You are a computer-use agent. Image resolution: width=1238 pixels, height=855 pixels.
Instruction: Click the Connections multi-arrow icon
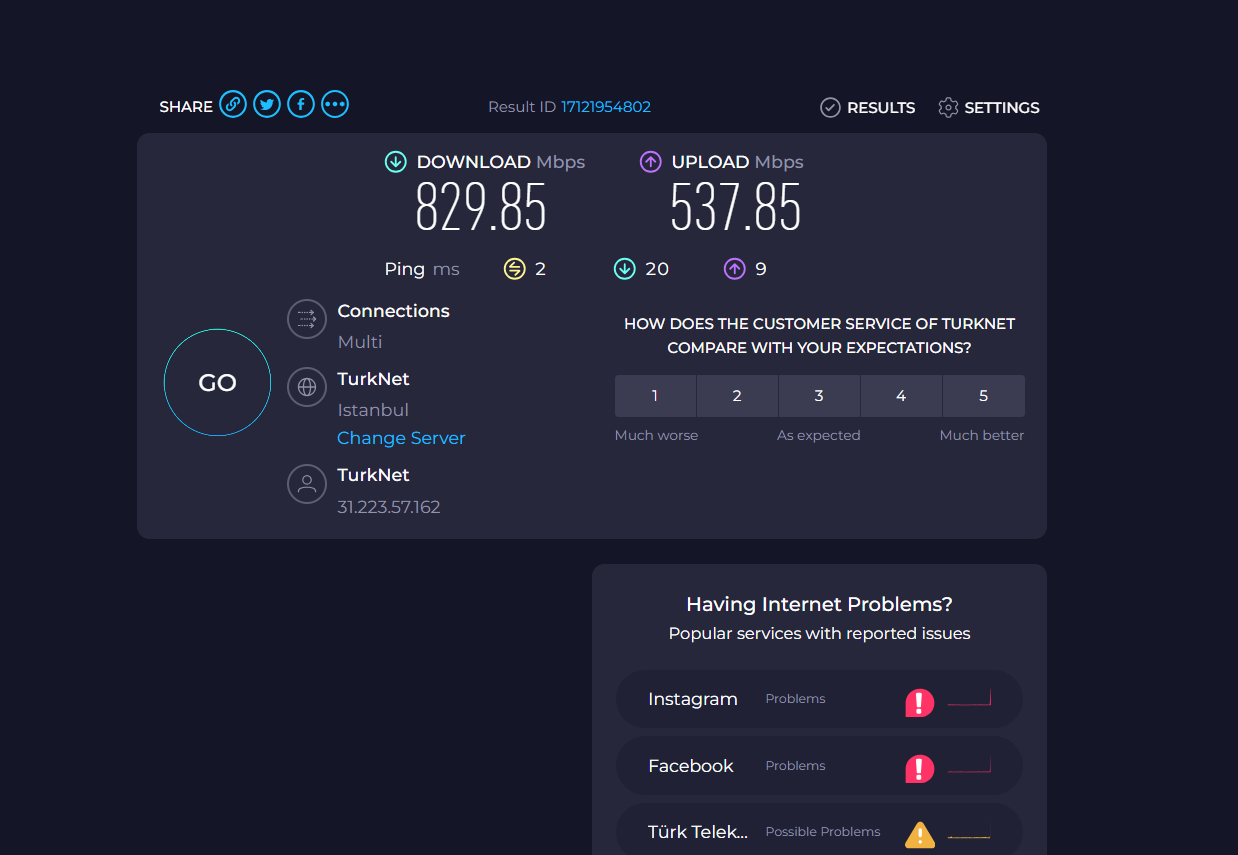(307, 319)
